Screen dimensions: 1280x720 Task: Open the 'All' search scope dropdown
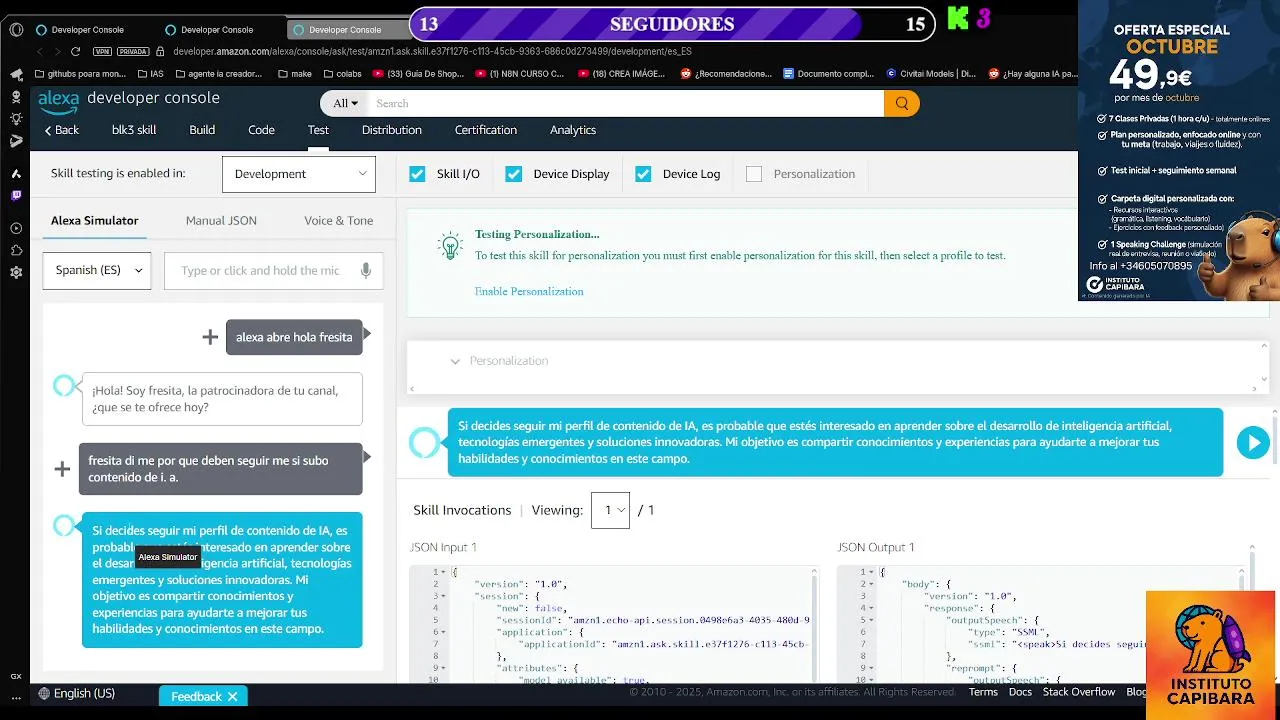click(346, 103)
